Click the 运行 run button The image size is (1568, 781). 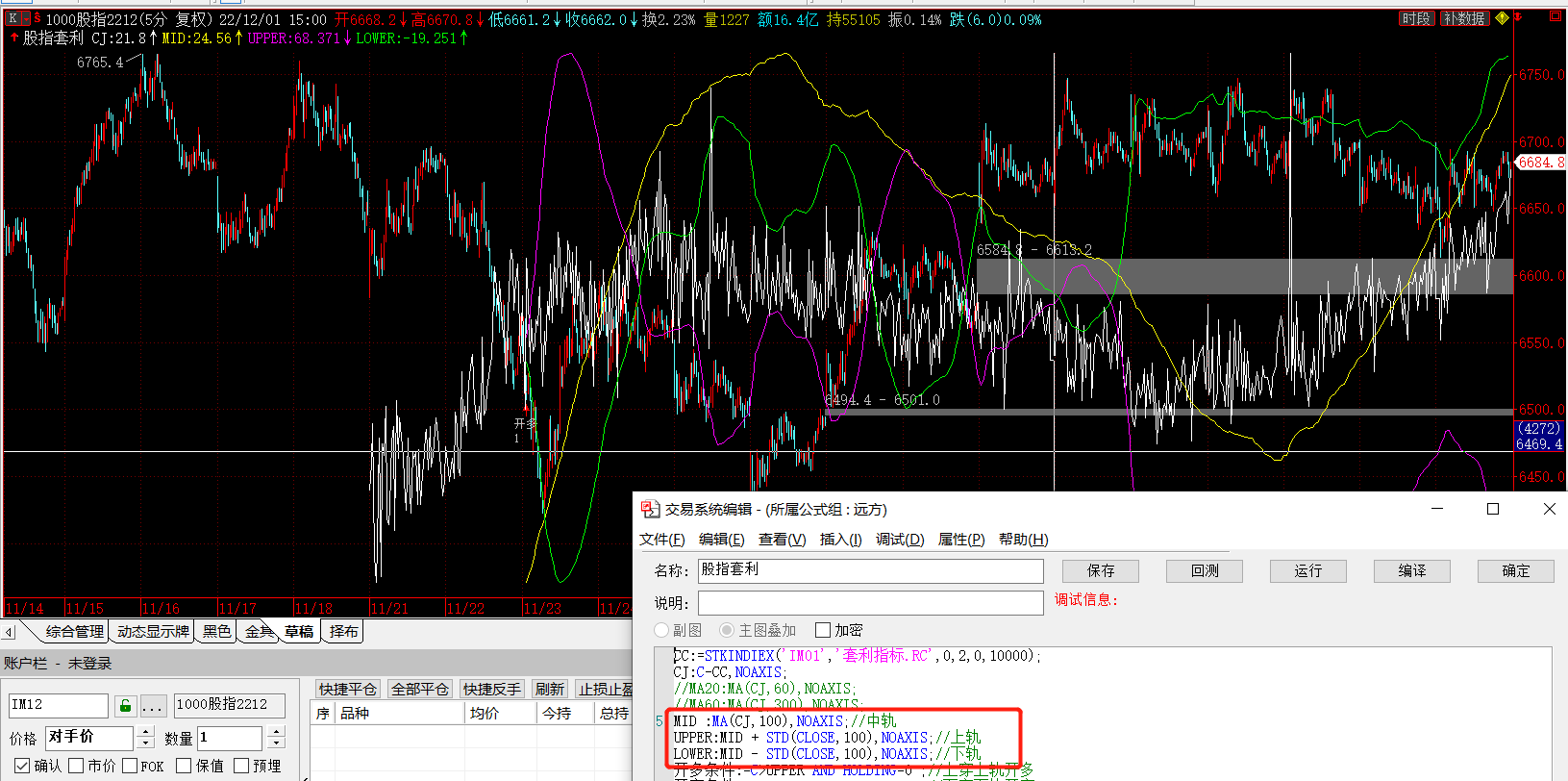[x=1308, y=571]
